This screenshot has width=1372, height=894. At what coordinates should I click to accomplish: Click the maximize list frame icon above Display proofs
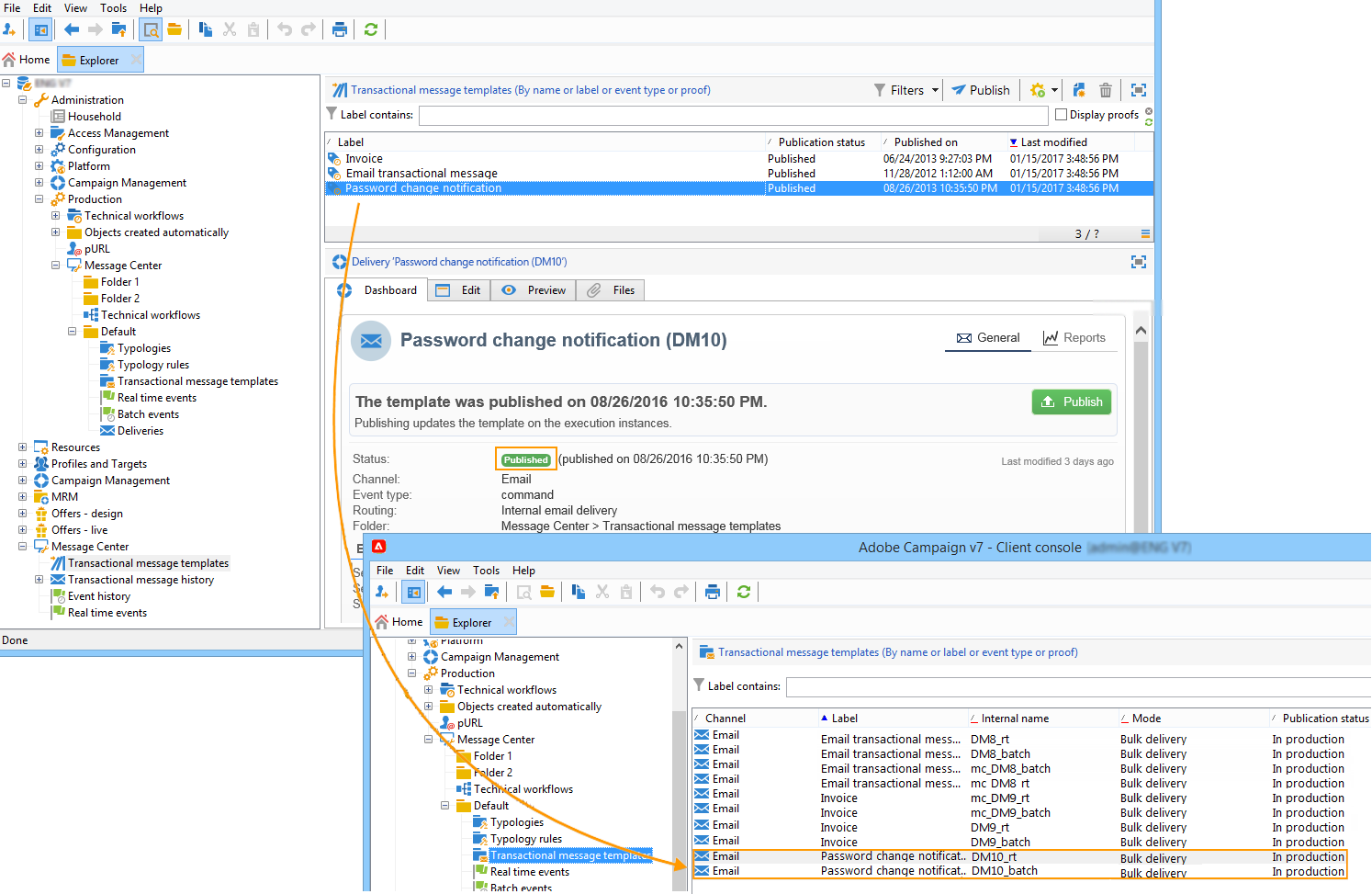1139,90
